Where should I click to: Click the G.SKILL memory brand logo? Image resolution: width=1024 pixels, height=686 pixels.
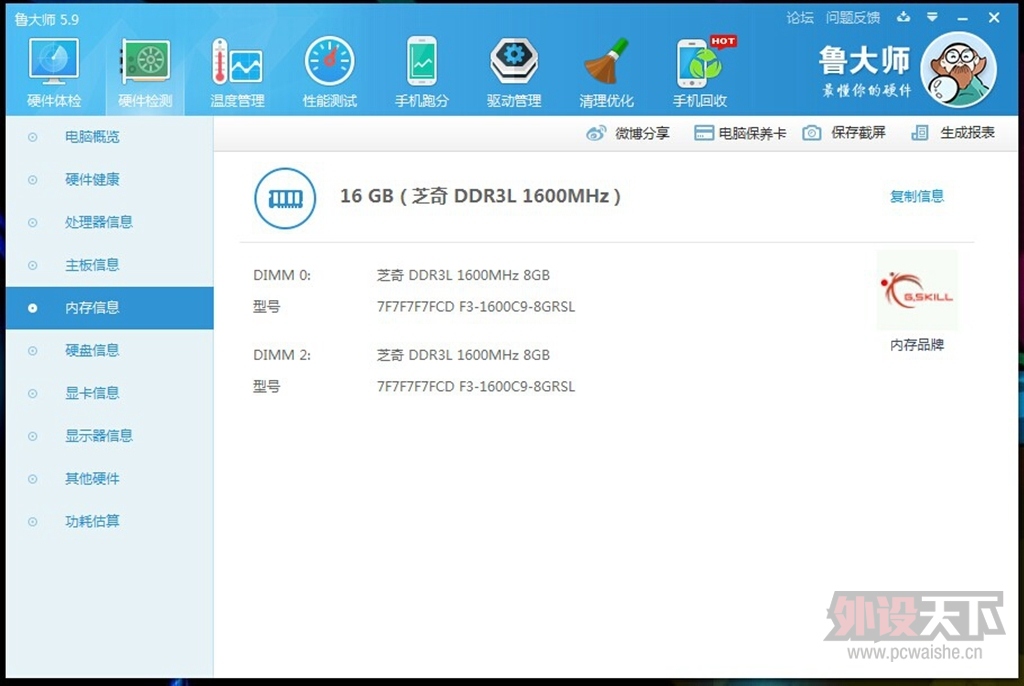tap(916, 290)
